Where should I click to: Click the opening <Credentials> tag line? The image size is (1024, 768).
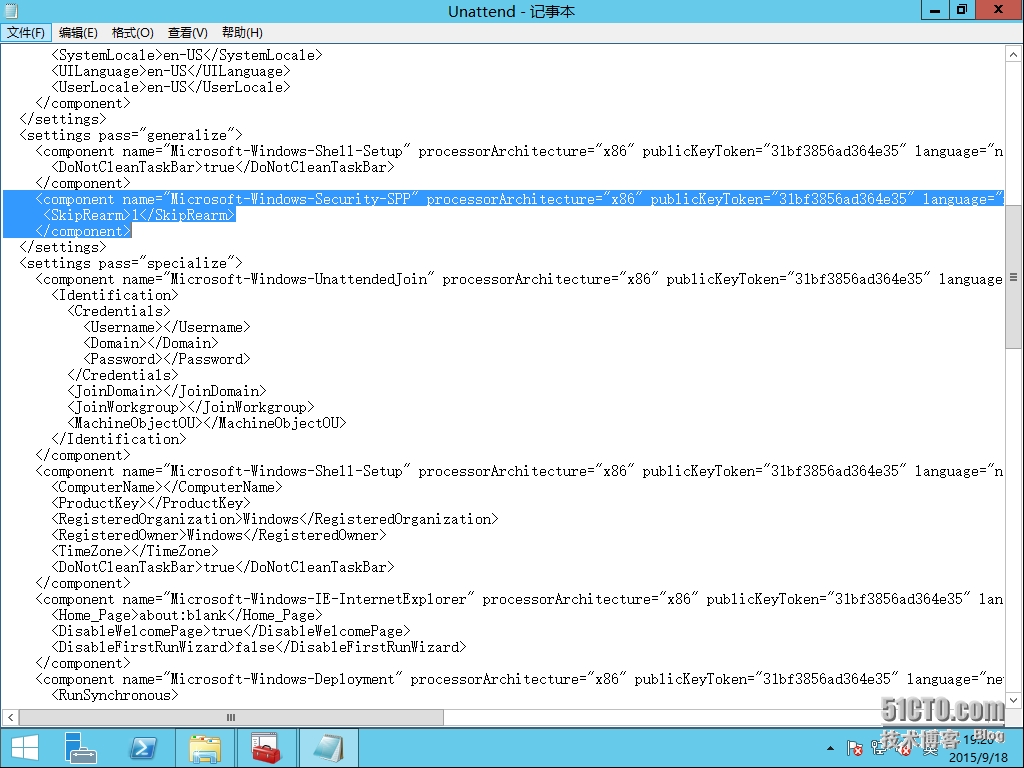pos(119,311)
